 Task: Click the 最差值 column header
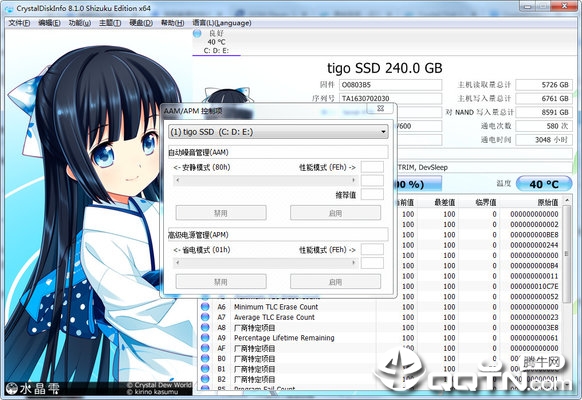coord(438,203)
